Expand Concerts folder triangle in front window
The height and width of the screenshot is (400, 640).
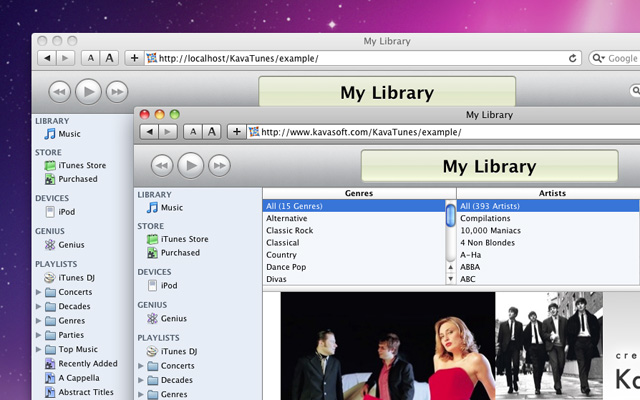pos(141,366)
